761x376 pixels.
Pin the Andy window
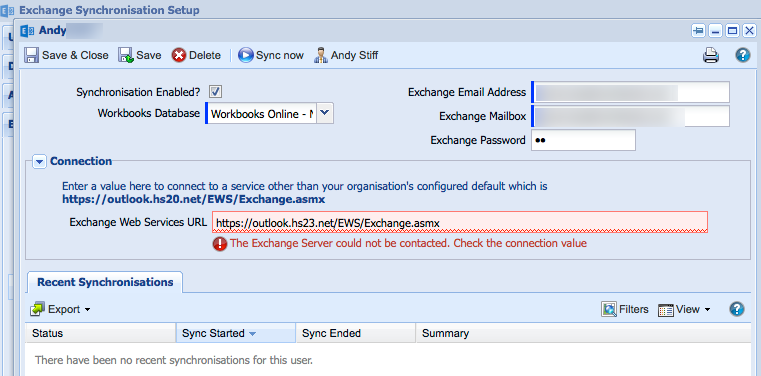click(x=698, y=31)
